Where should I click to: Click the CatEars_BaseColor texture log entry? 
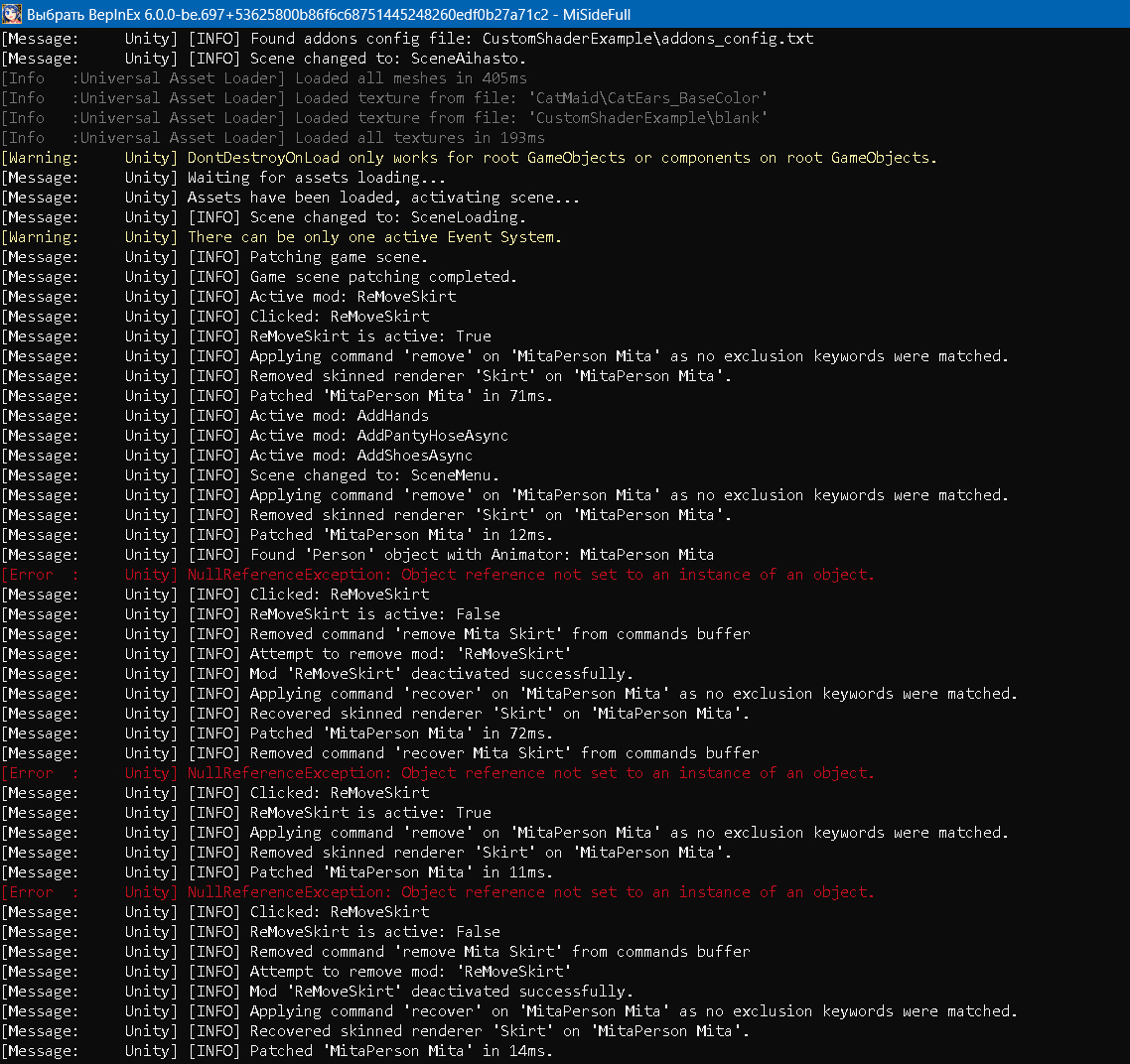click(x=531, y=98)
